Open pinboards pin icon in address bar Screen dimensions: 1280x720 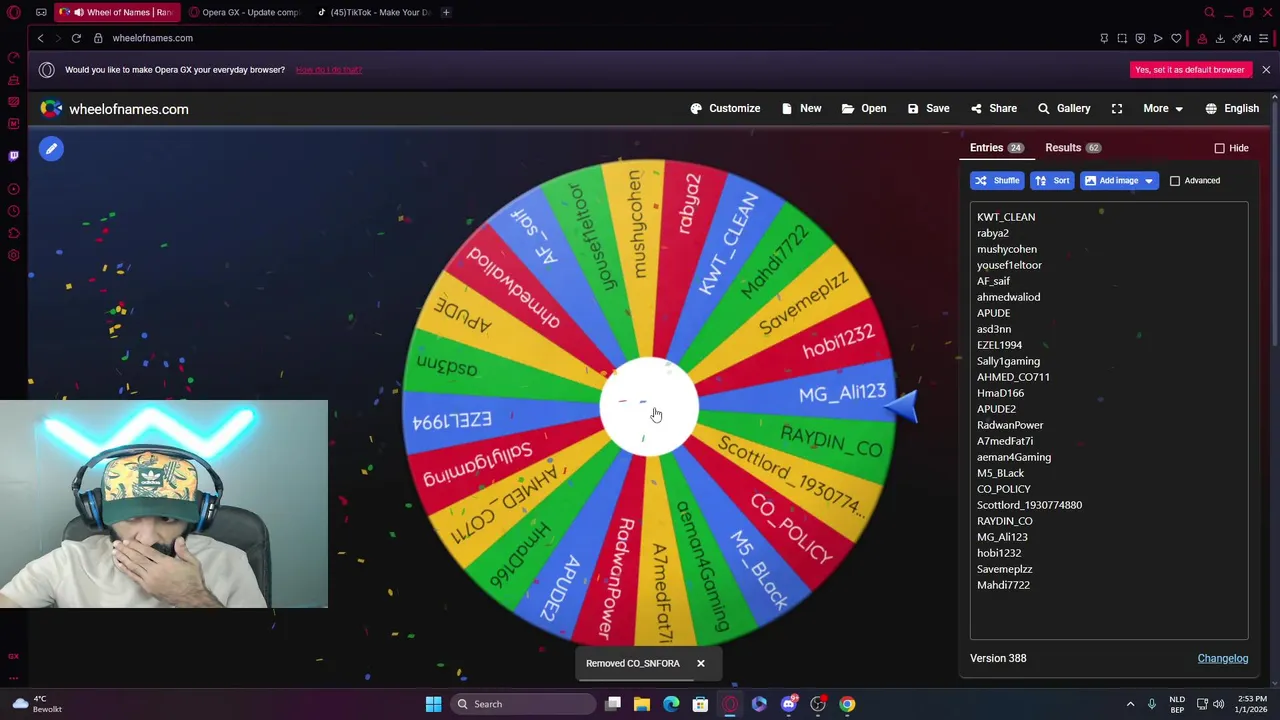[x=1104, y=38]
